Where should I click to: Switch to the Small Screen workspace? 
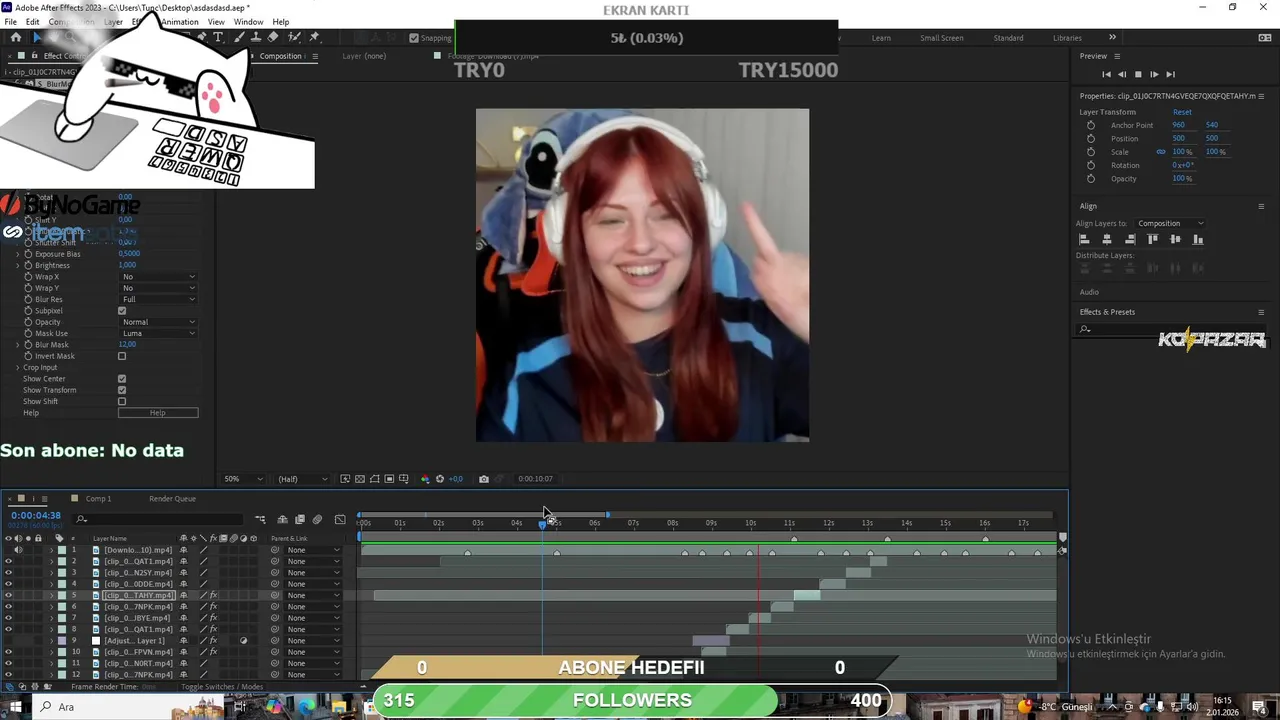[942, 38]
